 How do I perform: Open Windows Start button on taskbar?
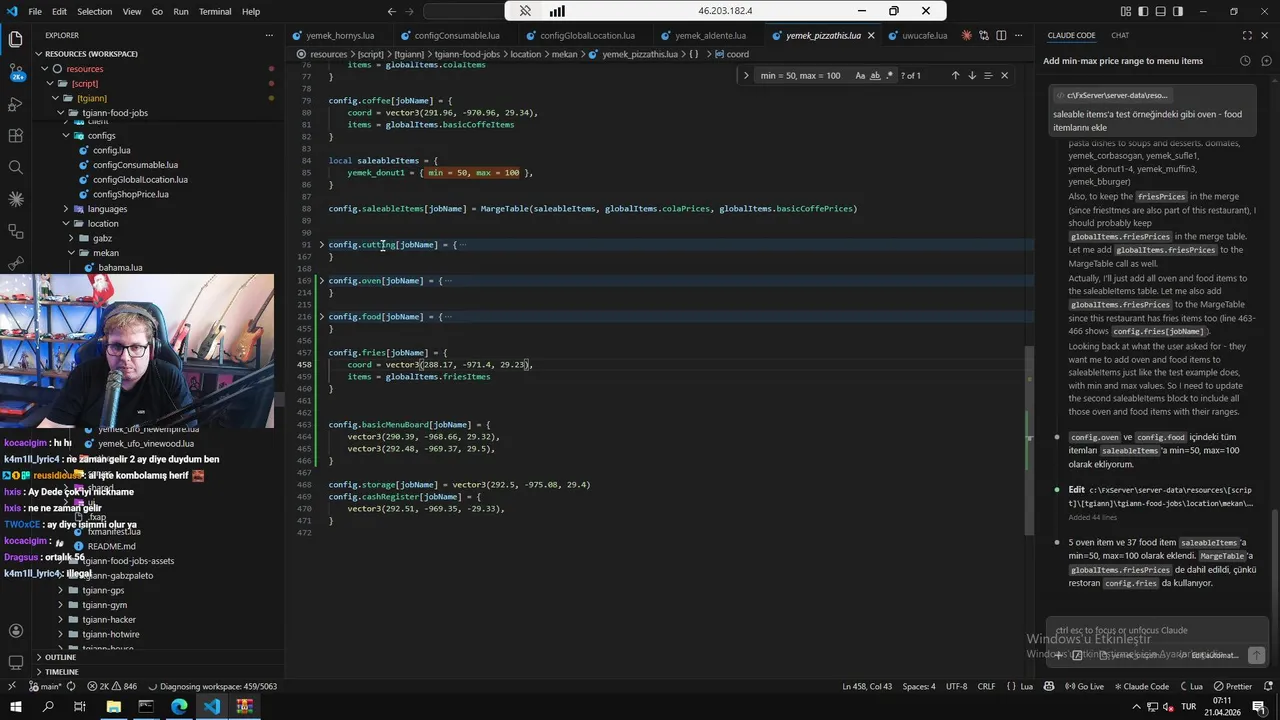[x=15, y=706]
